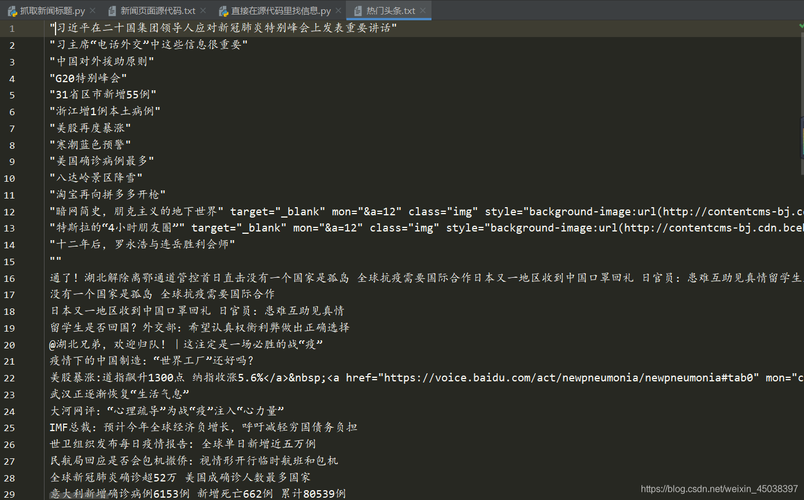
Task: Click the Python file icon of 直接在源代码里找信息.py
Action: [x=223, y=11]
